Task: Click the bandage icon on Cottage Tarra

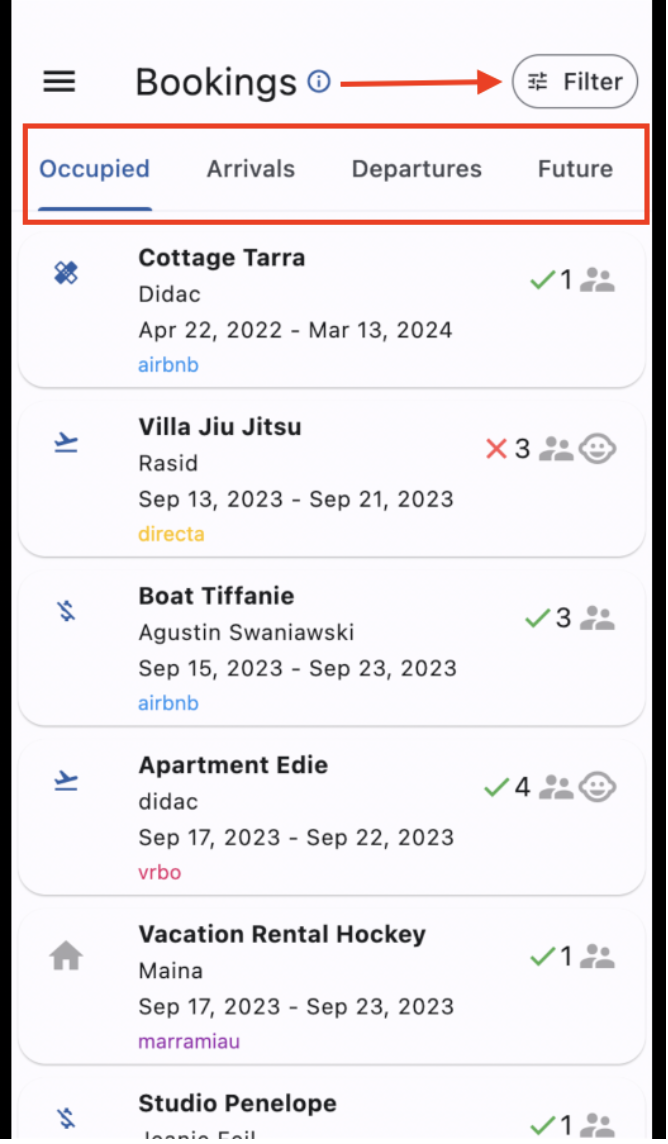Action: [x=65, y=272]
